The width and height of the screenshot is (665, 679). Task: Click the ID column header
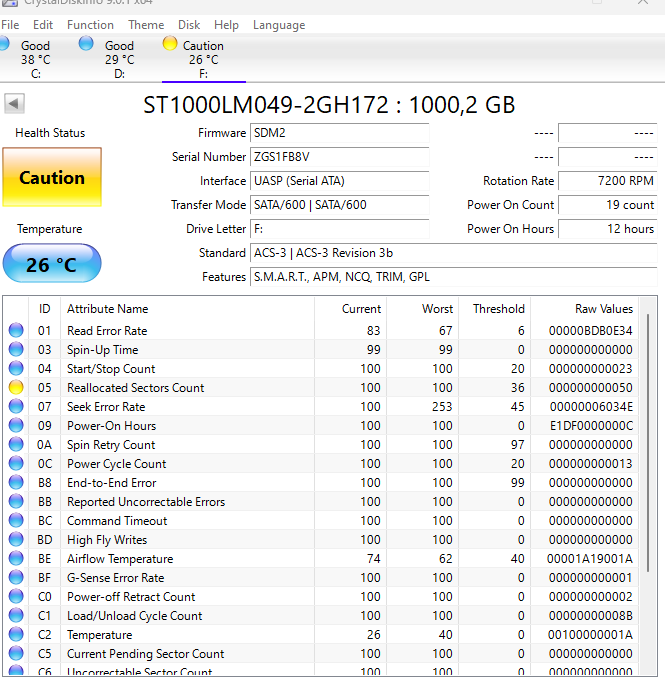click(45, 309)
